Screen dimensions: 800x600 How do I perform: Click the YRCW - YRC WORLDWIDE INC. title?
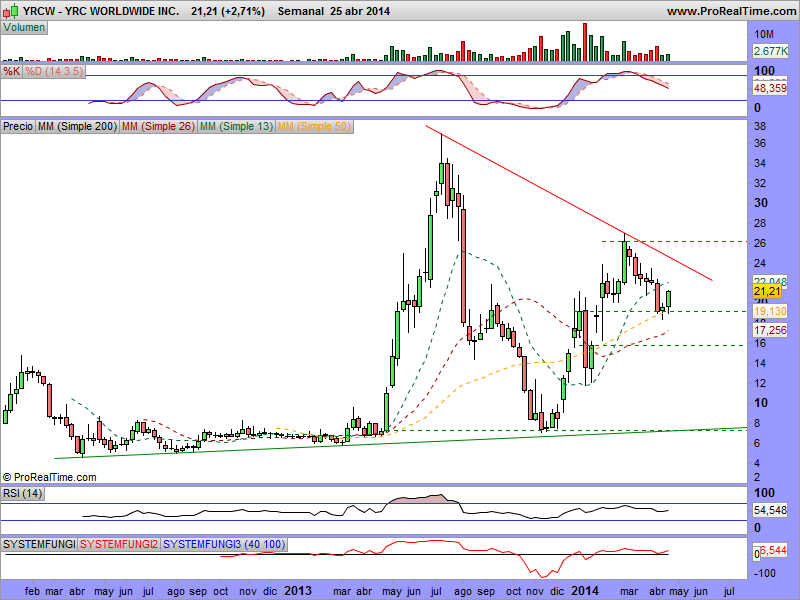click(x=101, y=11)
